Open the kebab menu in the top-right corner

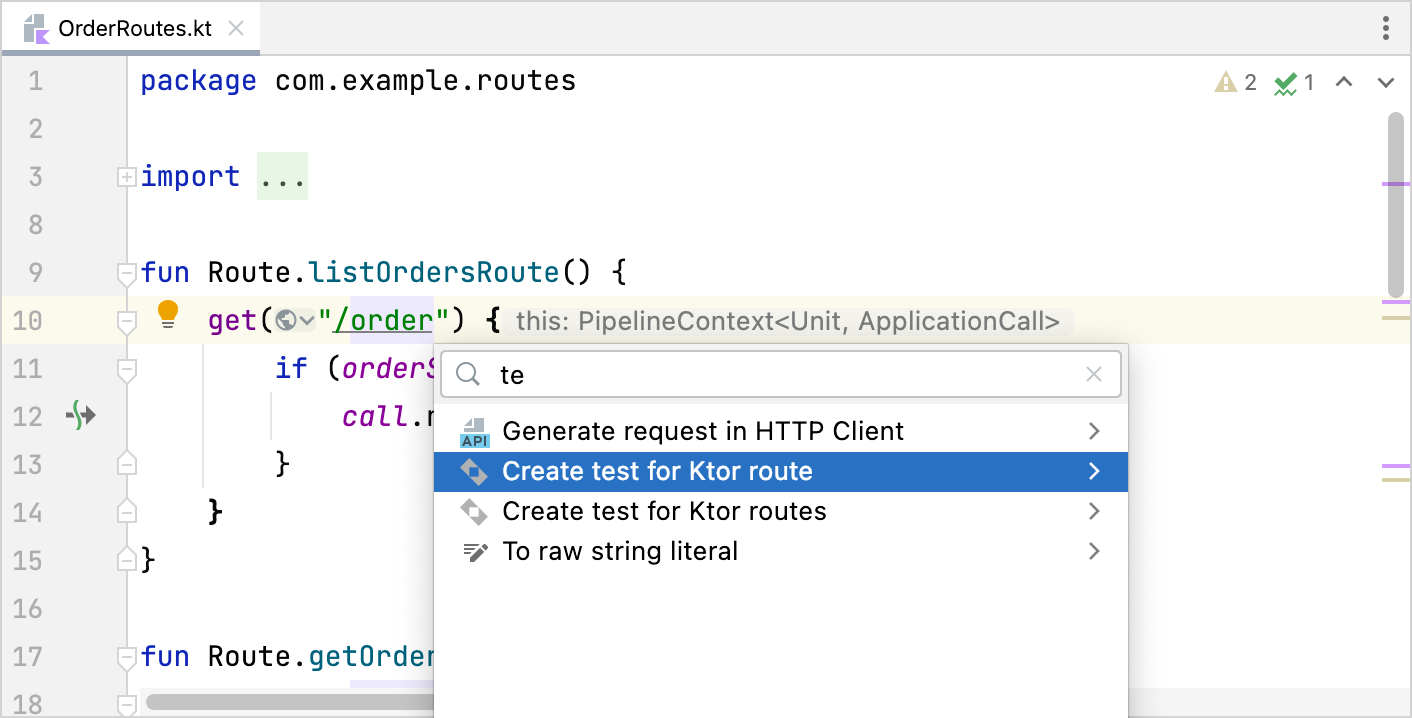pos(1386,29)
